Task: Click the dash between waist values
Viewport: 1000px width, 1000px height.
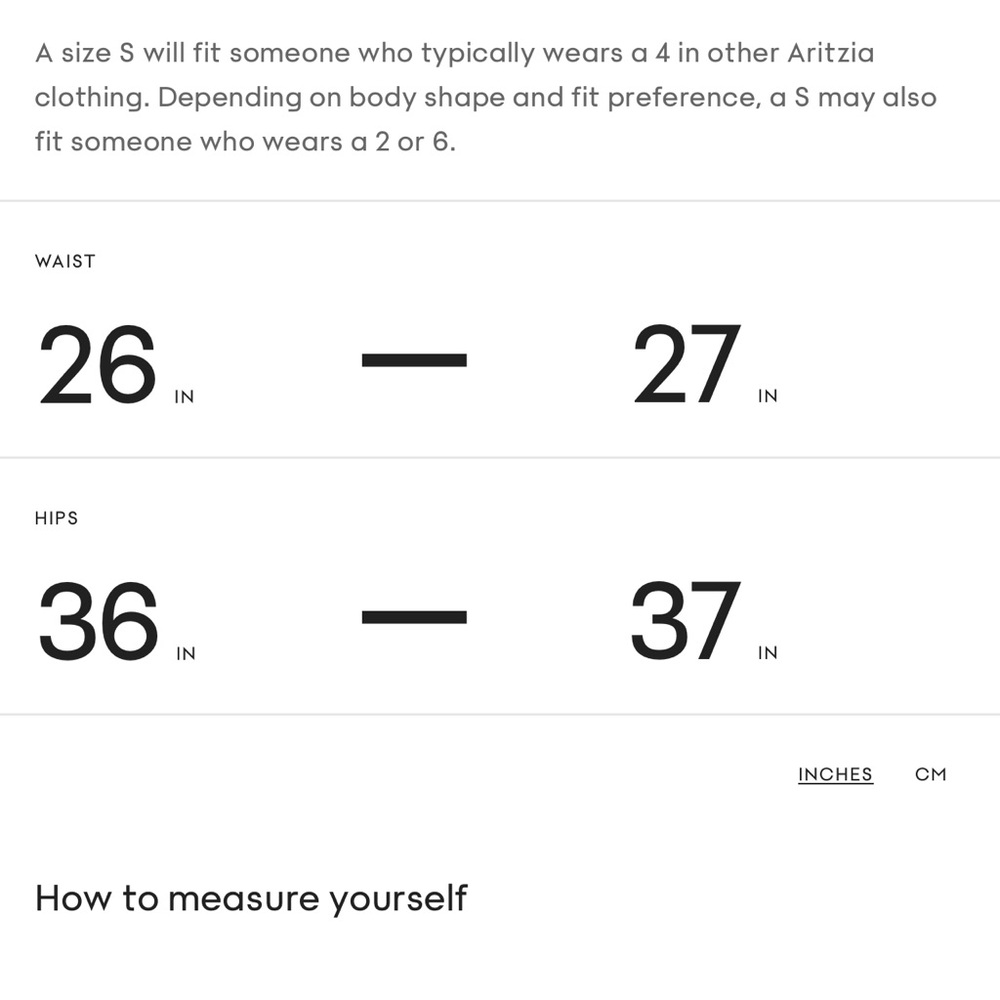Action: click(x=414, y=360)
